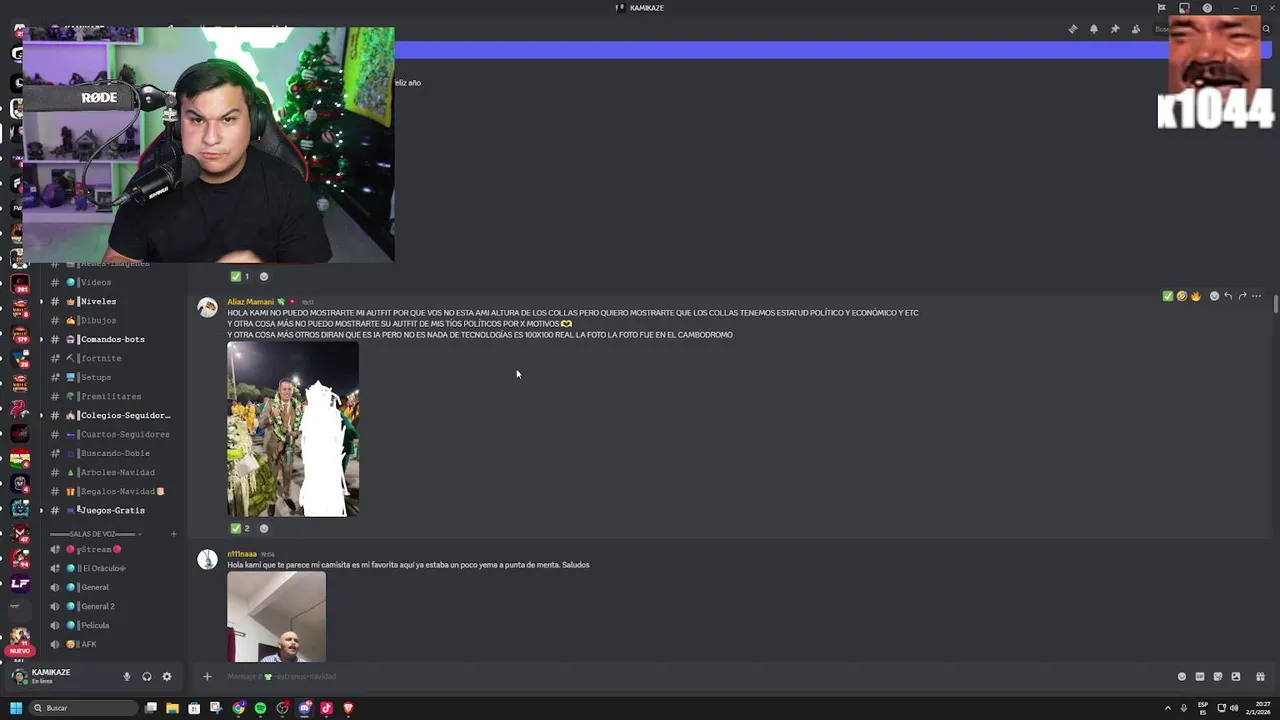Screen dimensions: 1280x720
Task: Open sticker picker in message bar
Action: pyautogui.click(x=1218, y=677)
